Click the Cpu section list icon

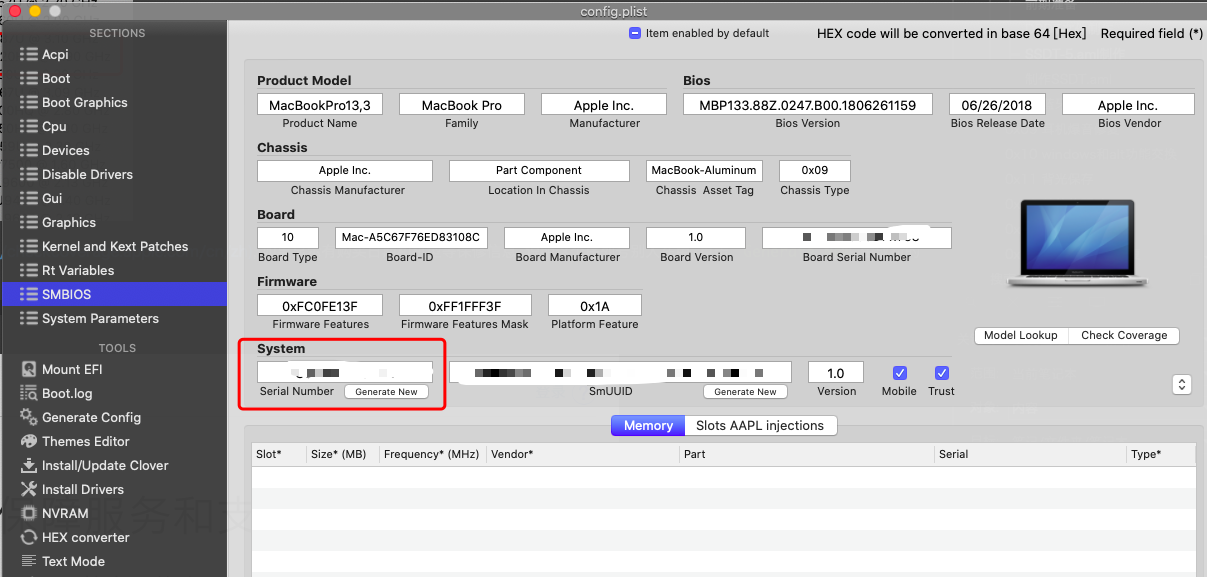[x=28, y=126]
